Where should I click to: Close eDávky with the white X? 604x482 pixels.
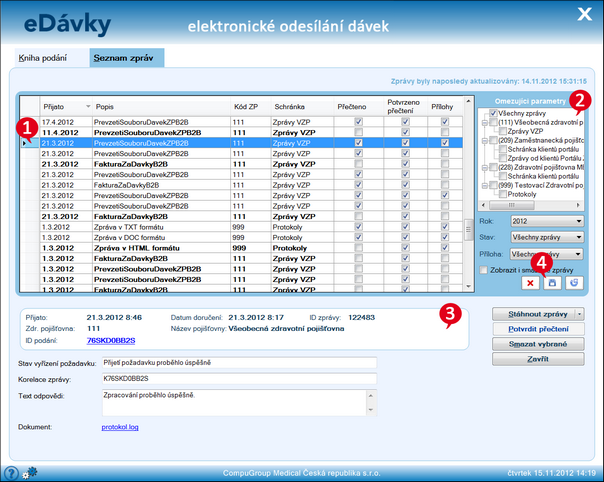click(x=584, y=14)
